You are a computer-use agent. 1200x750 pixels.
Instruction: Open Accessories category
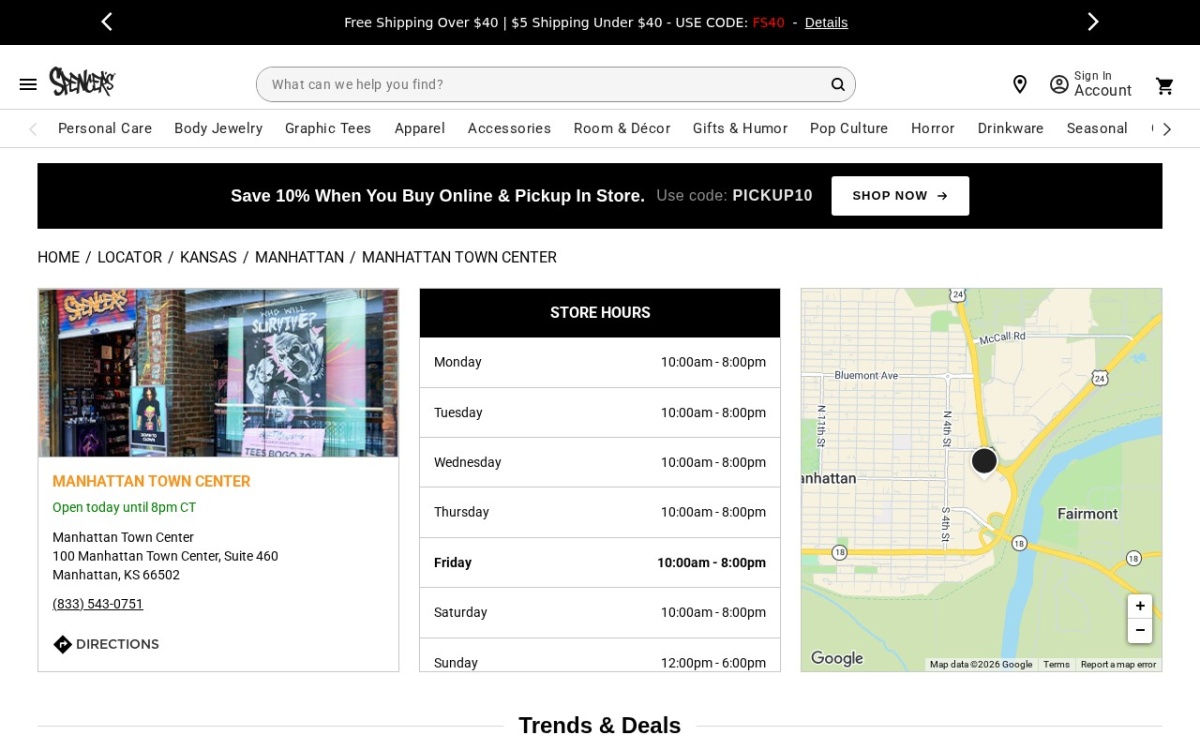tap(509, 128)
